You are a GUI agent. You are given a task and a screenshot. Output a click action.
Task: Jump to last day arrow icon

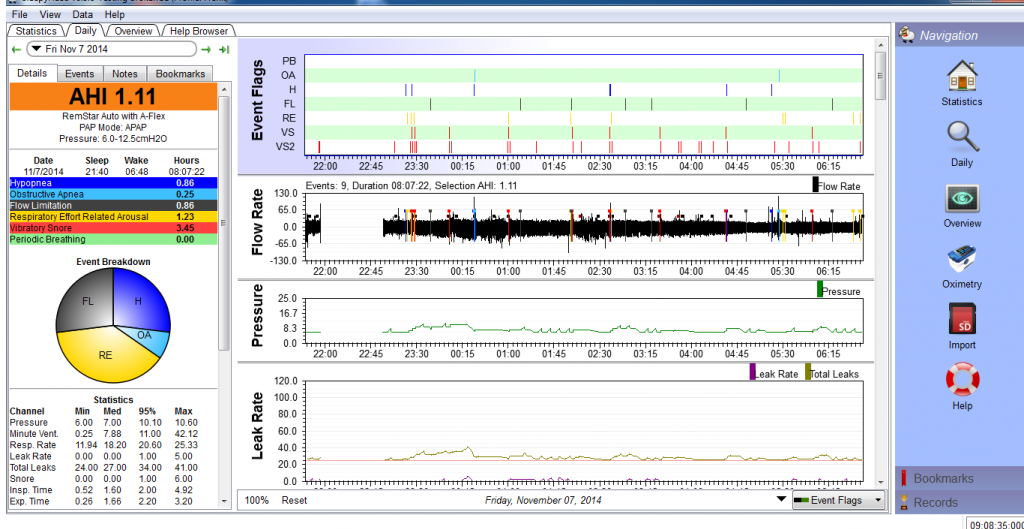click(224, 49)
